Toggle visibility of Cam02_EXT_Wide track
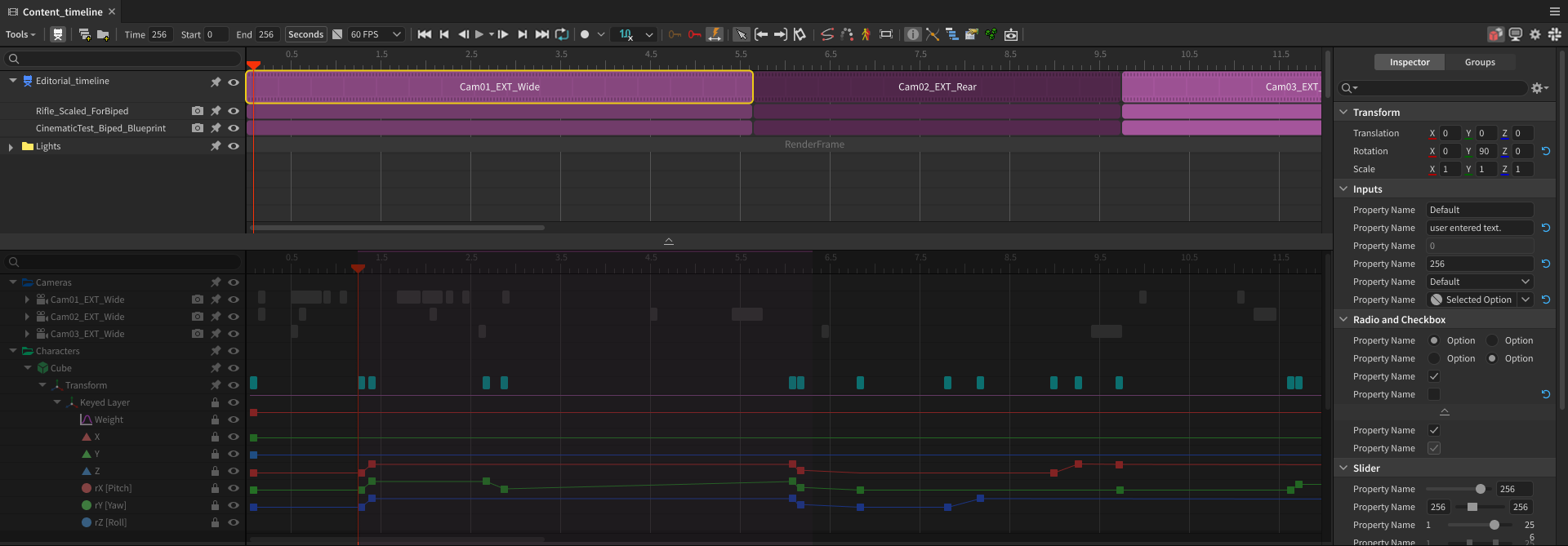Viewport: 1568px width, 546px height. pos(234,317)
